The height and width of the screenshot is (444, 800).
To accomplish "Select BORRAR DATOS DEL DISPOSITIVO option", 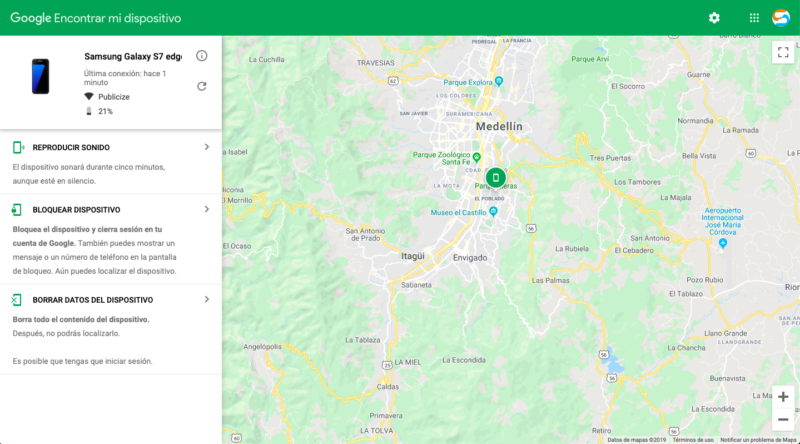I will 93,300.
